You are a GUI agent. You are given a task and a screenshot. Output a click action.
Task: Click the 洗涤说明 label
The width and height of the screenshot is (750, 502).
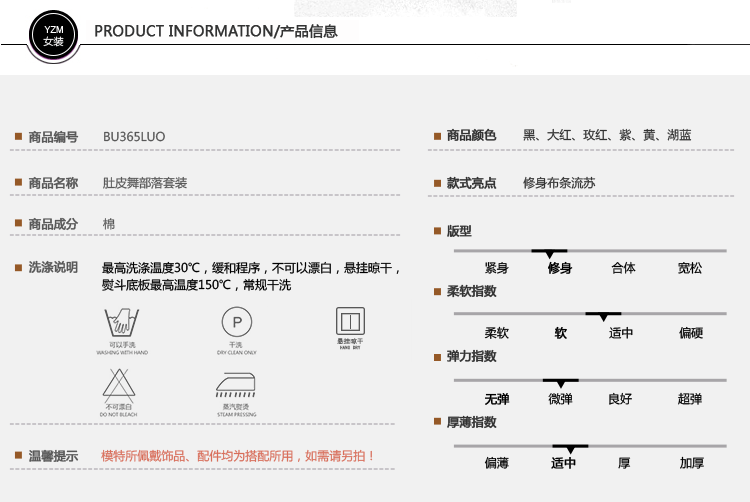click(x=53, y=267)
